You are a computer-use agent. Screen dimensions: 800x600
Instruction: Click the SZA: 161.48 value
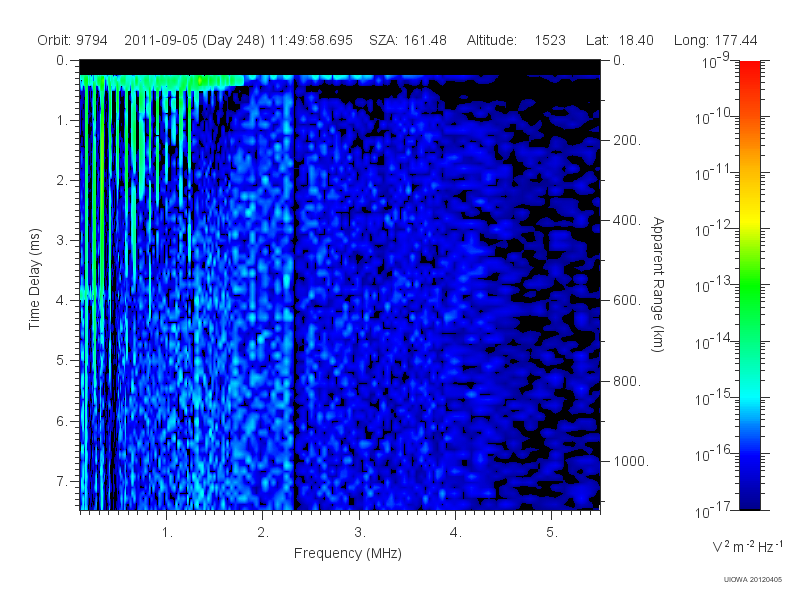(x=408, y=40)
